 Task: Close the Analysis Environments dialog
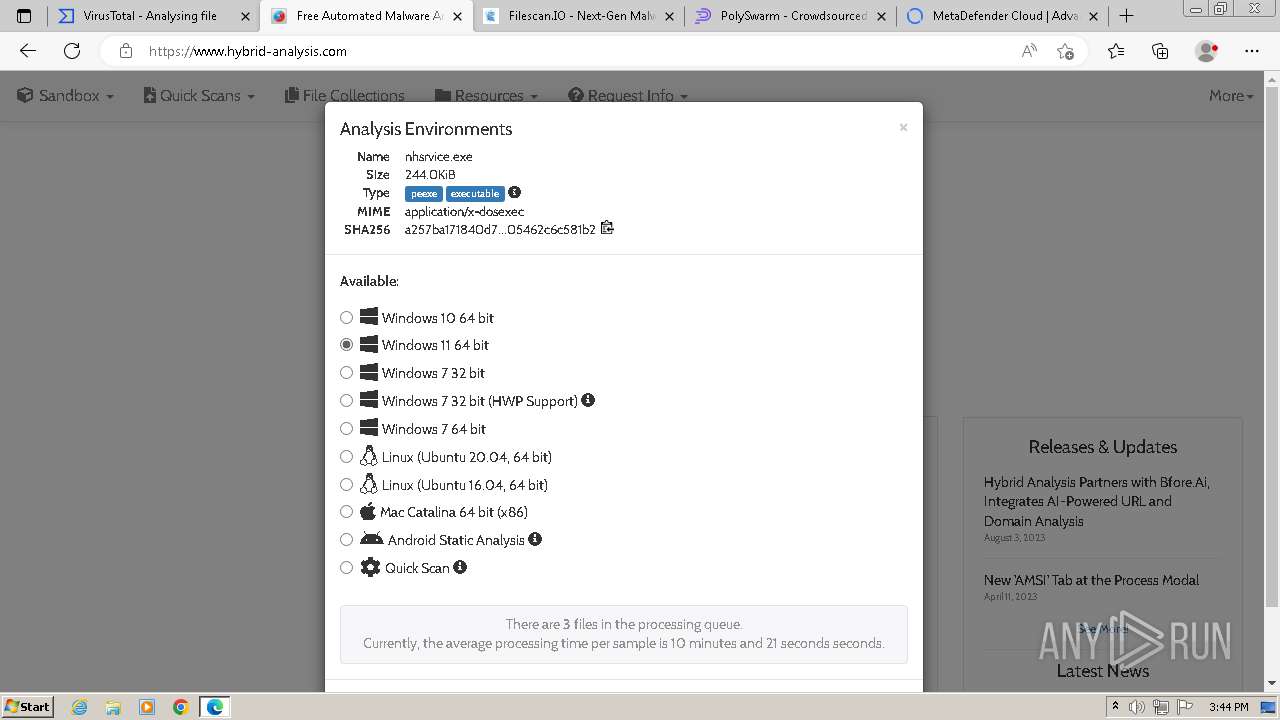[x=903, y=127]
